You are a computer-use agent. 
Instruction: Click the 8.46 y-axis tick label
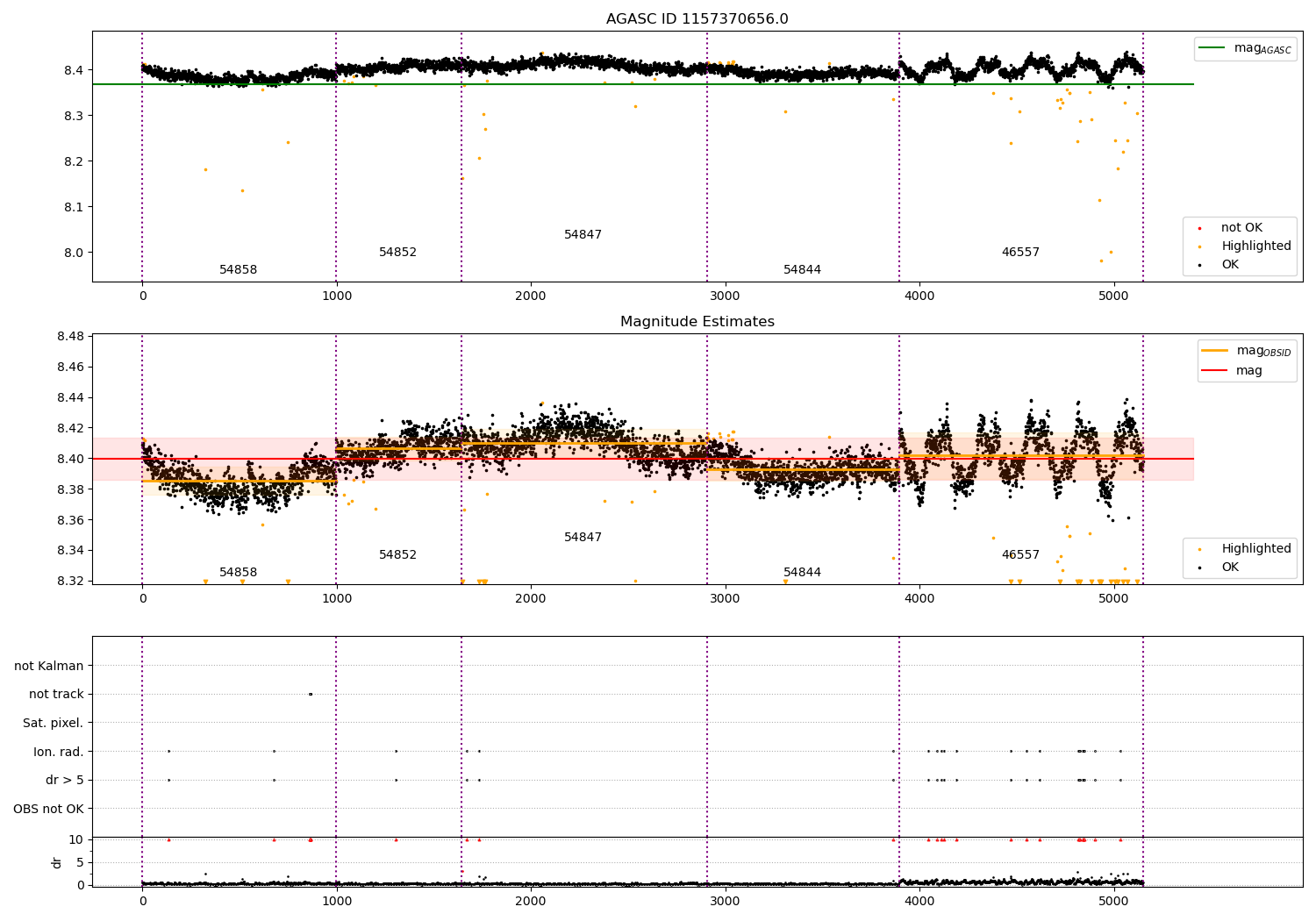pyautogui.click(x=70, y=367)
